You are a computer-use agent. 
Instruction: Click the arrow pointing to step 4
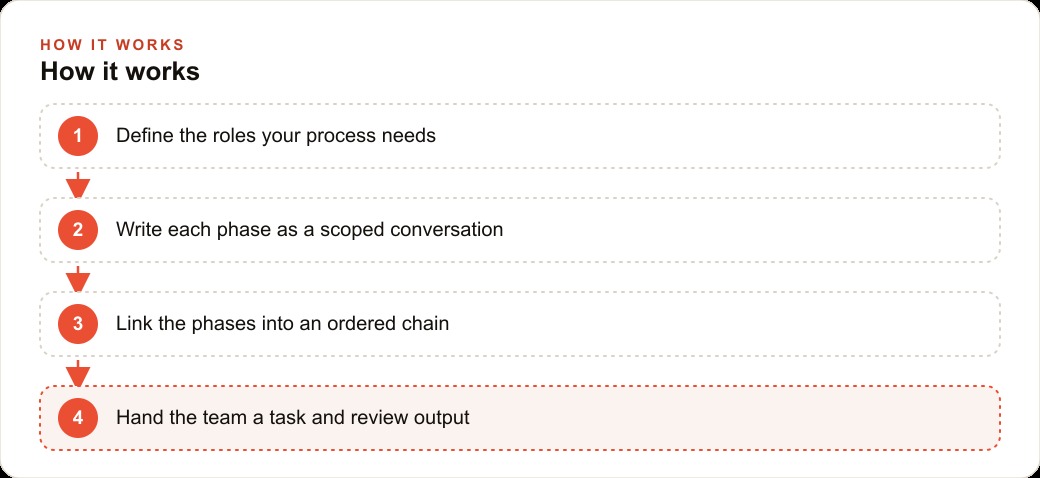[78, 373]
